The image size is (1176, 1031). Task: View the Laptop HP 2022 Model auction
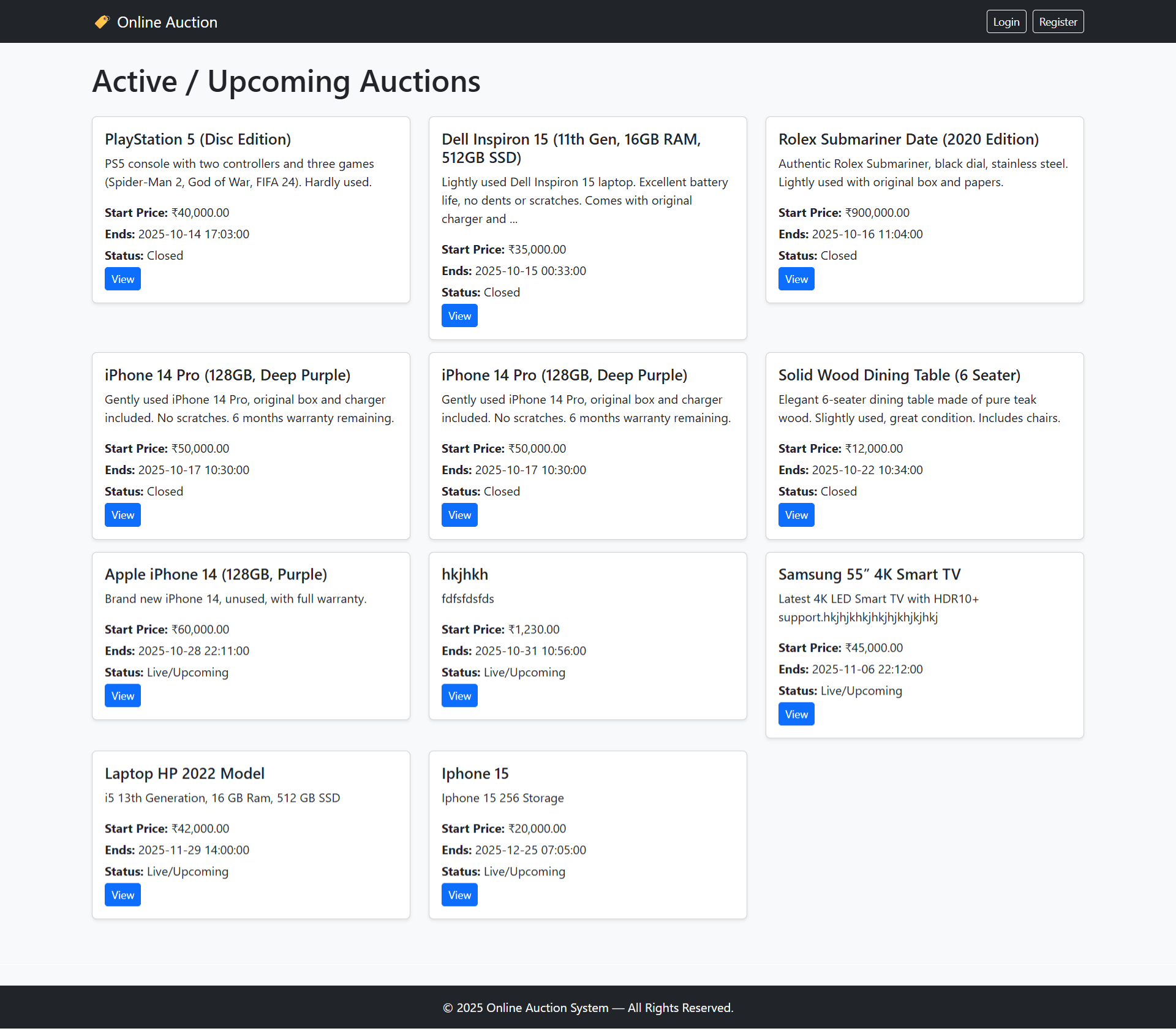[x=122, y=894]
